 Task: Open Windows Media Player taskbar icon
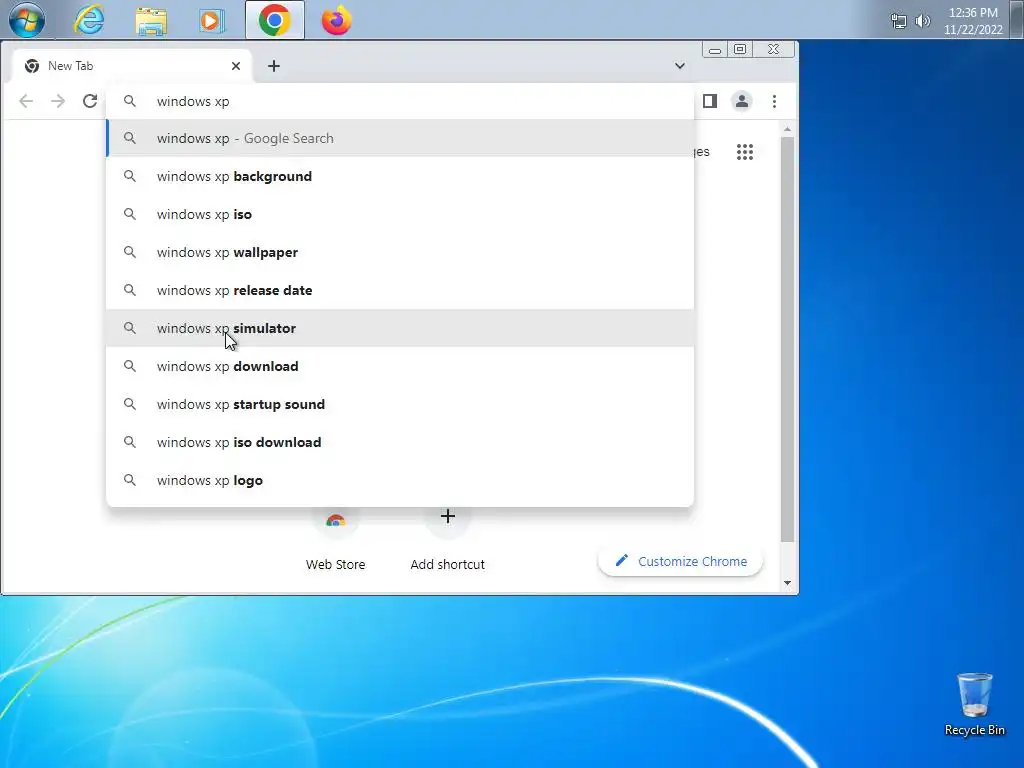click(x=212, y=20)
